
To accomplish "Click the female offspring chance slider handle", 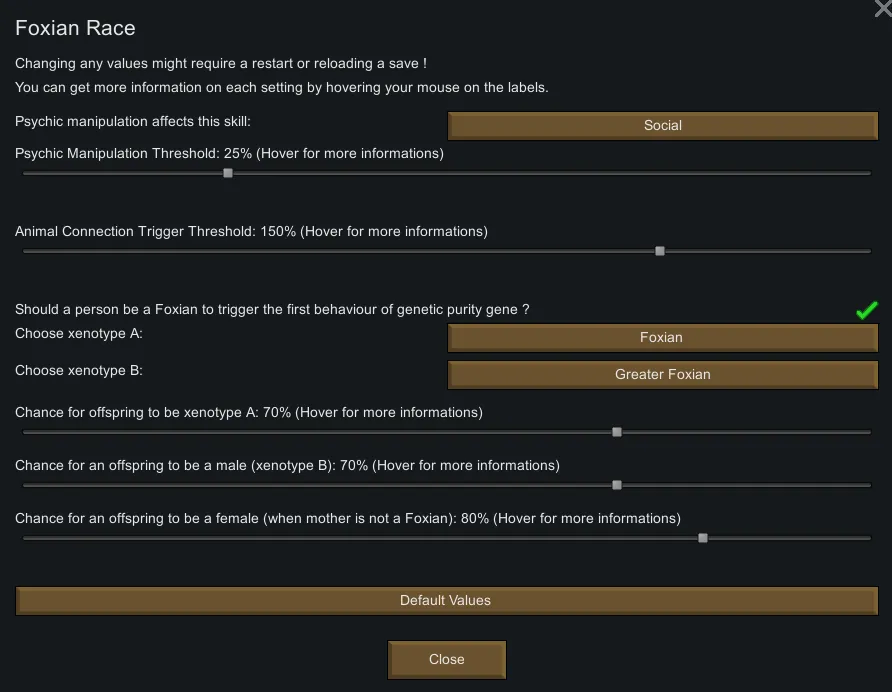I will point(703,538).
